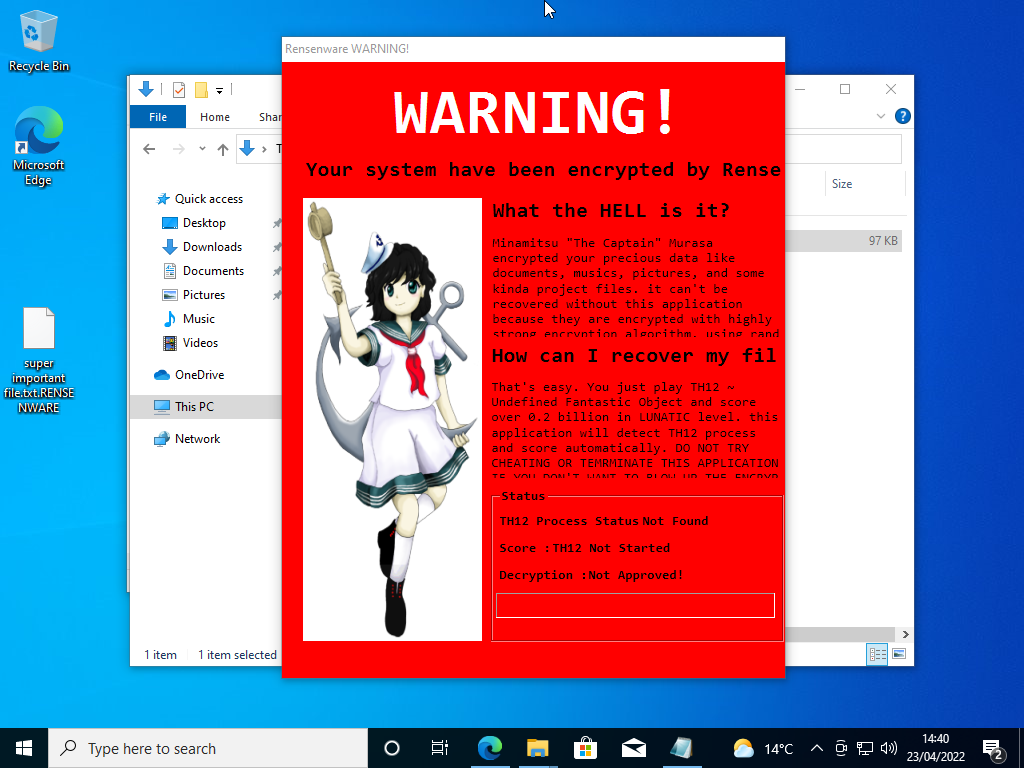Show hidden icons in the system tray
The height and width of the screenshot is (768, 1024).
click(x=816, y=748)
